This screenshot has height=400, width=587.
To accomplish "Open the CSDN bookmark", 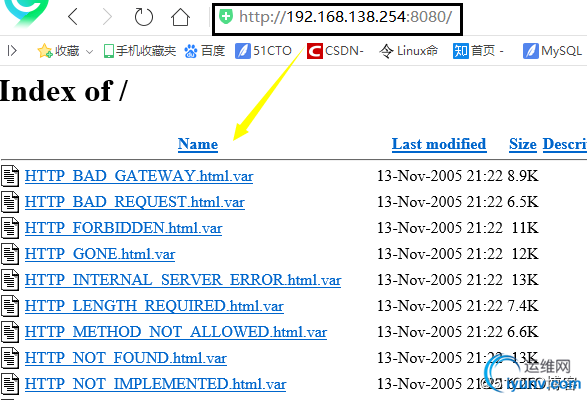I will coord(335,51).
